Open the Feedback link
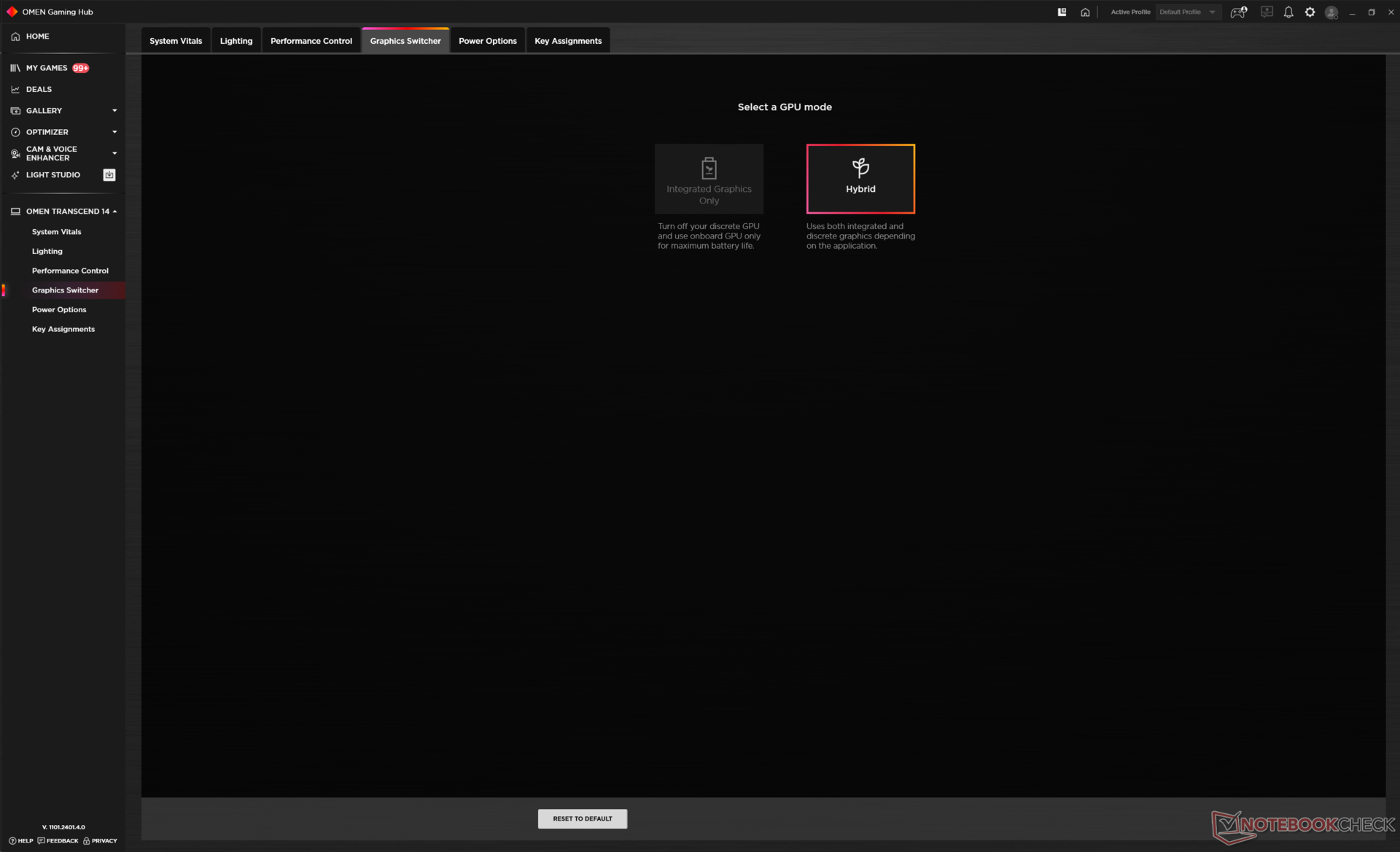 (x=58, y=840)
